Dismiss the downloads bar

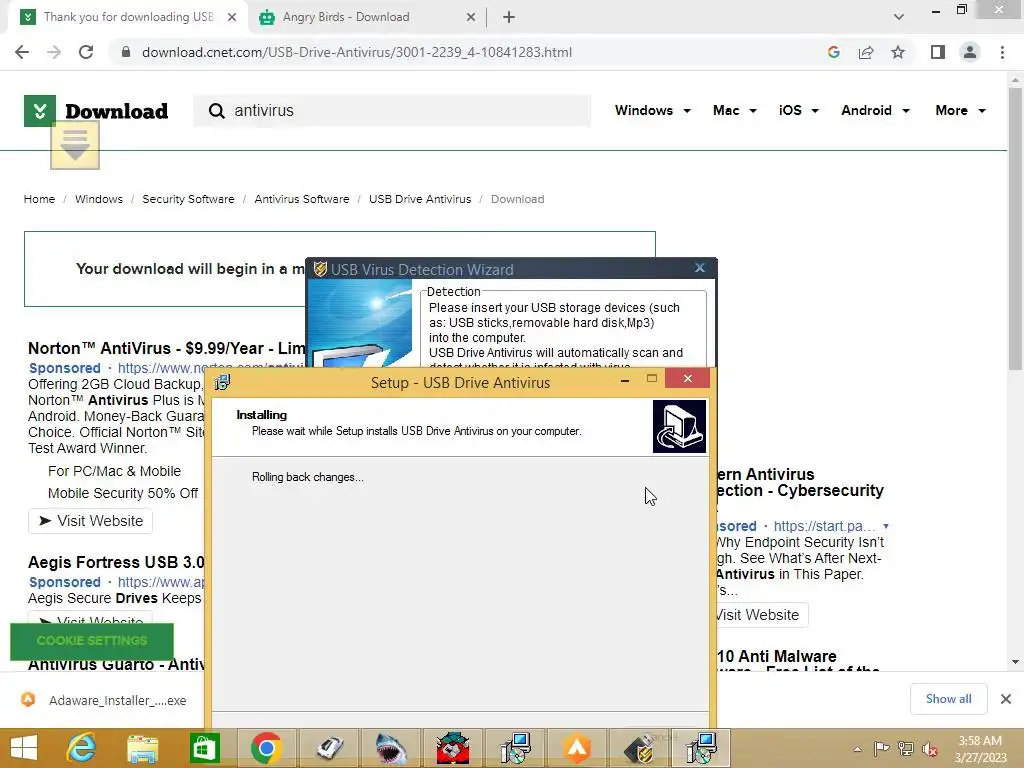1006,699
